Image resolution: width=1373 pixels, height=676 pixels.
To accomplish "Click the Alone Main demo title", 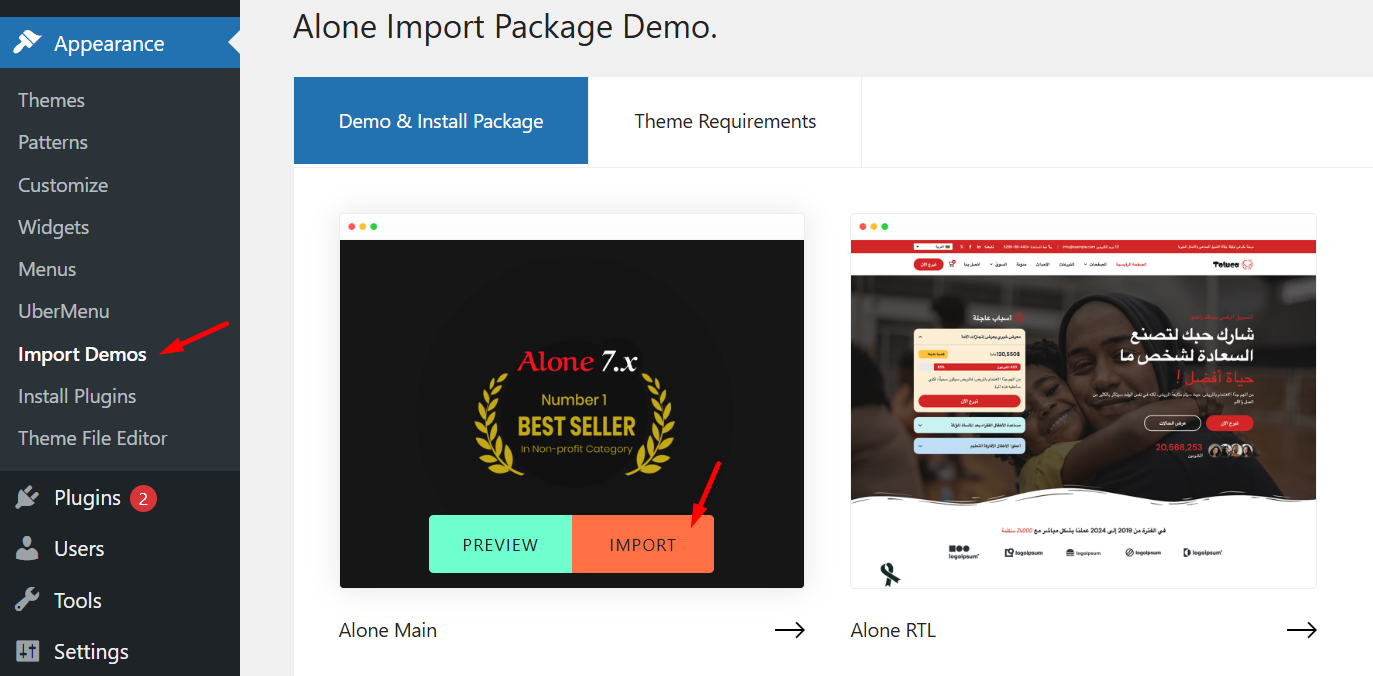I will pyautogui.click(x=388, y=630).
